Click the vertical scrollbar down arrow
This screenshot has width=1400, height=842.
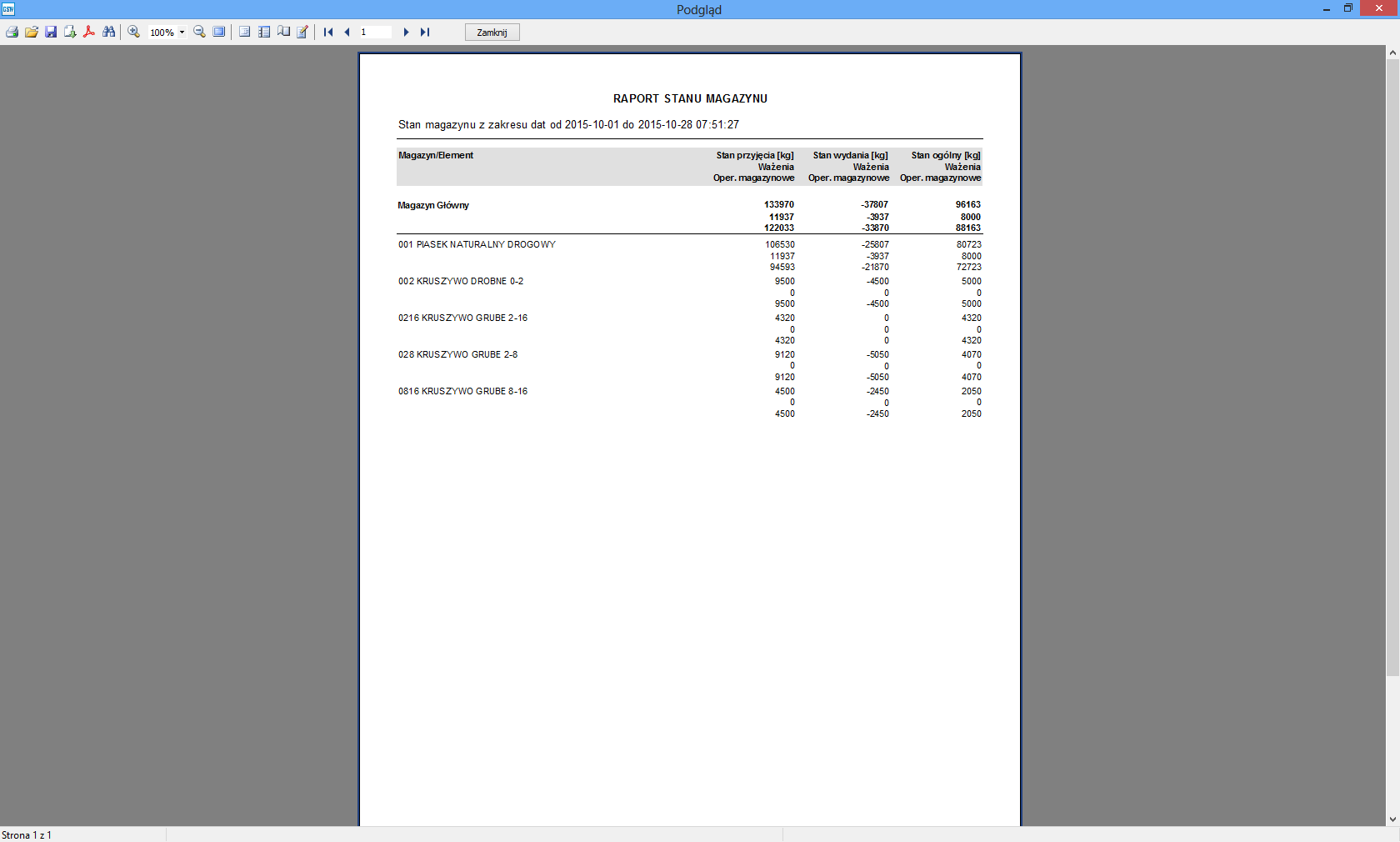click(1392, 819)
